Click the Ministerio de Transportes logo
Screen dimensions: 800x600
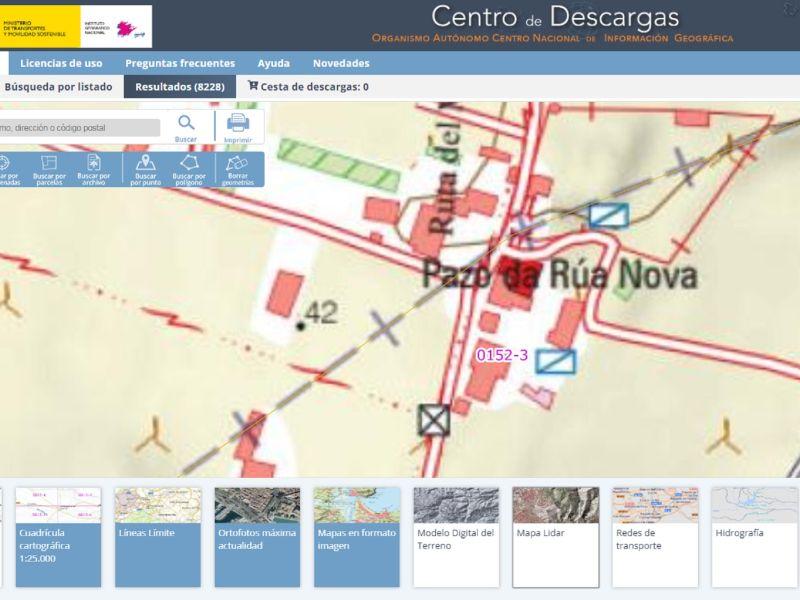40,27
